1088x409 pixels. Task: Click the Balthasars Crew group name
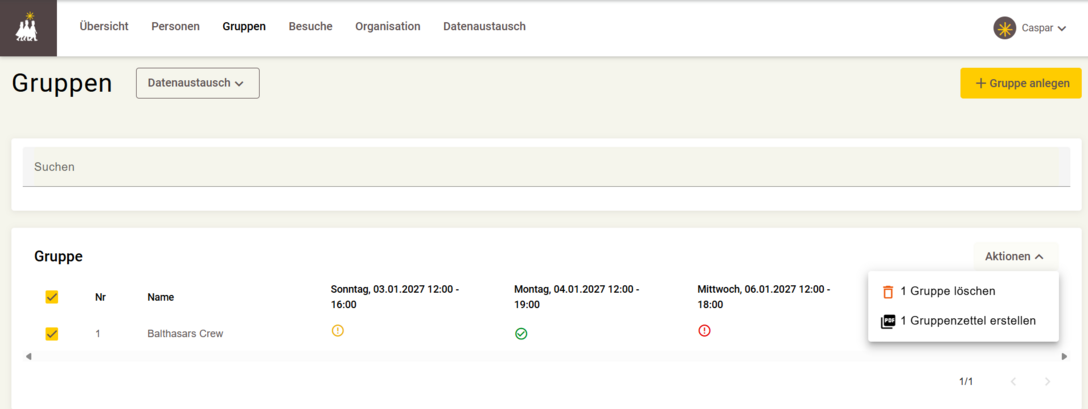click(185, 334)
